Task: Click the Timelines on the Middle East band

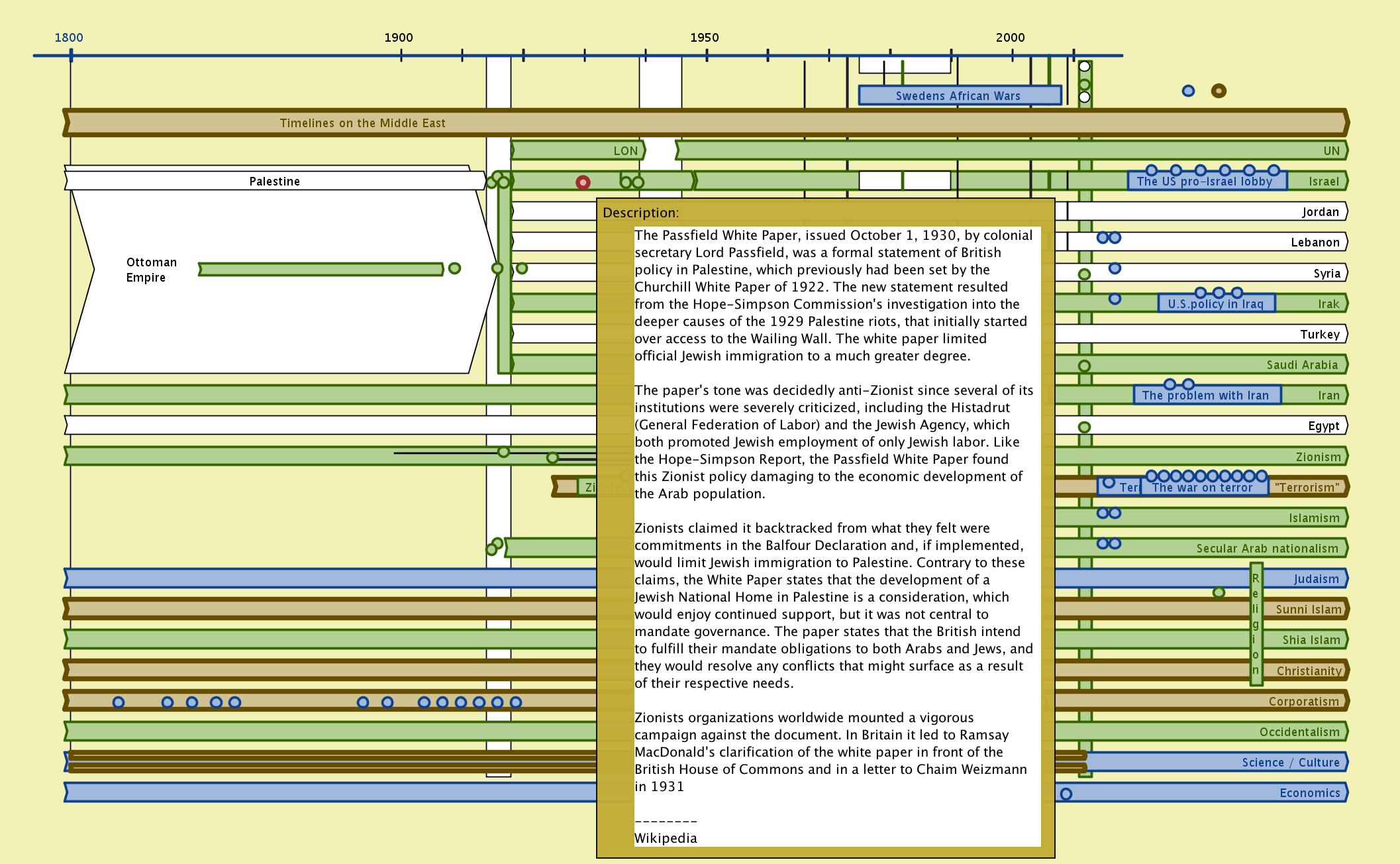Action: (363, 123)
